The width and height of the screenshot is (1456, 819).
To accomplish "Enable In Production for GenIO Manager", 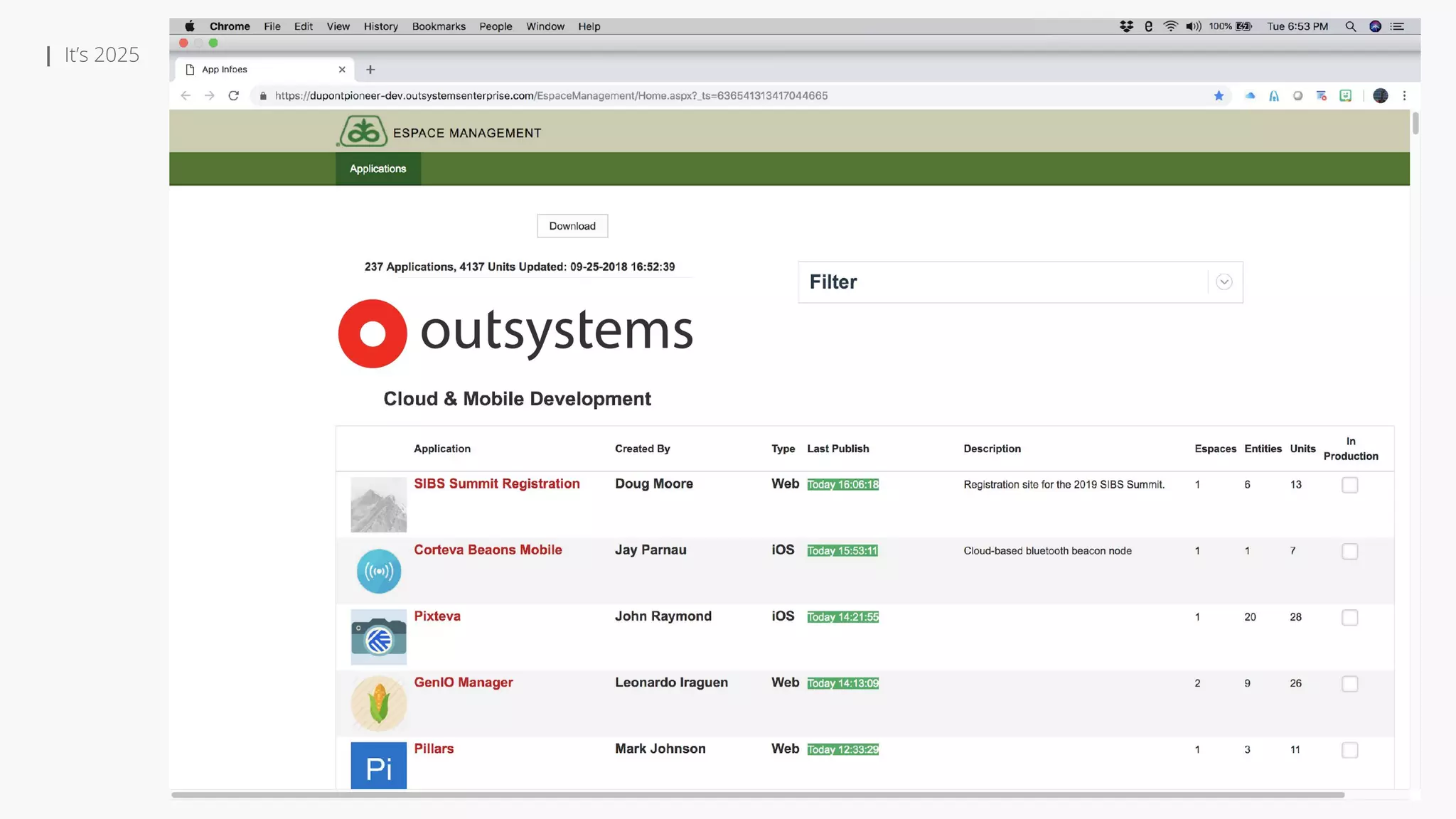I will pyautogui.click(x=1349, y=684).
